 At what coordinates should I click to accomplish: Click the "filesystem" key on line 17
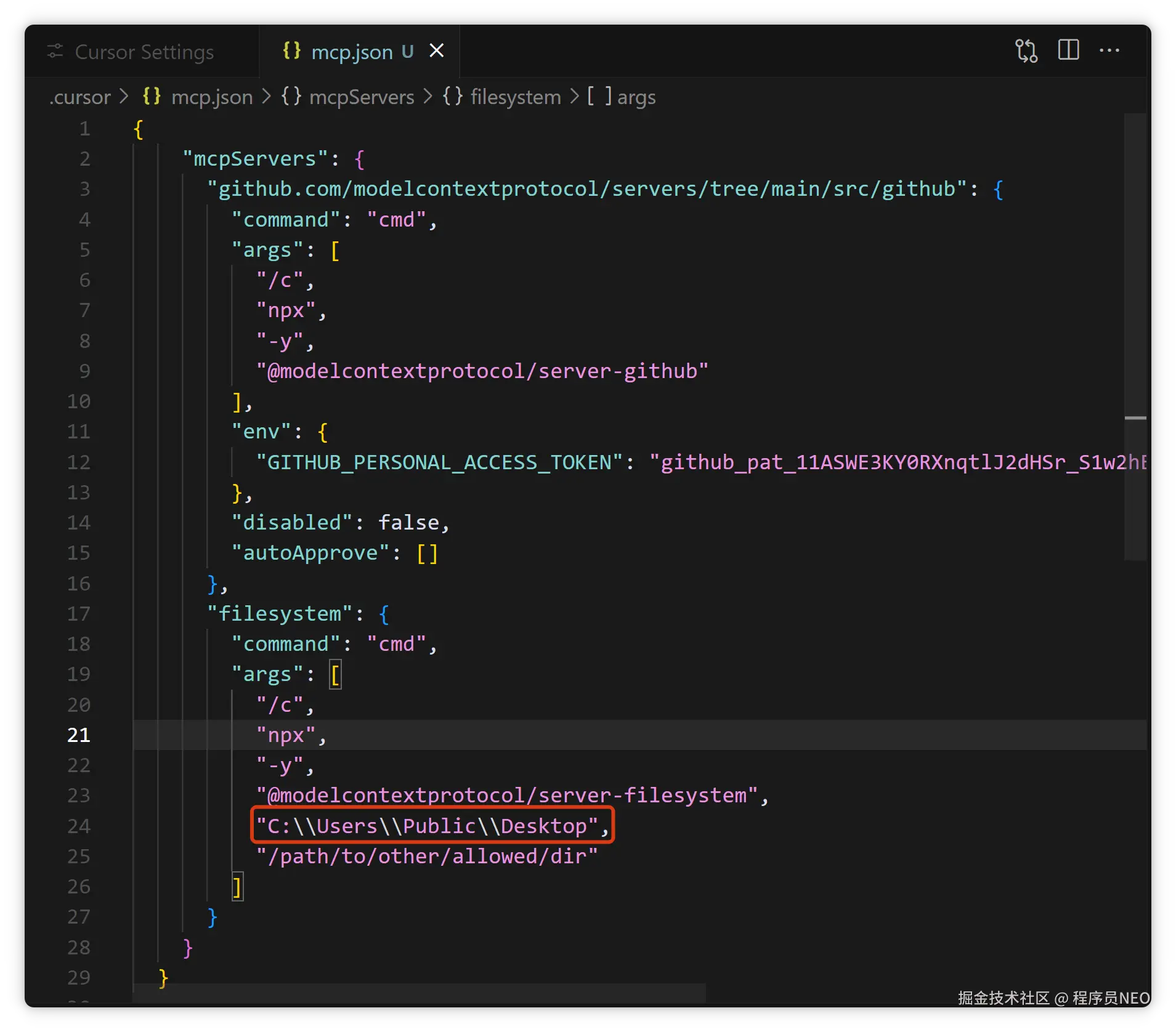[x=280, y=614]
